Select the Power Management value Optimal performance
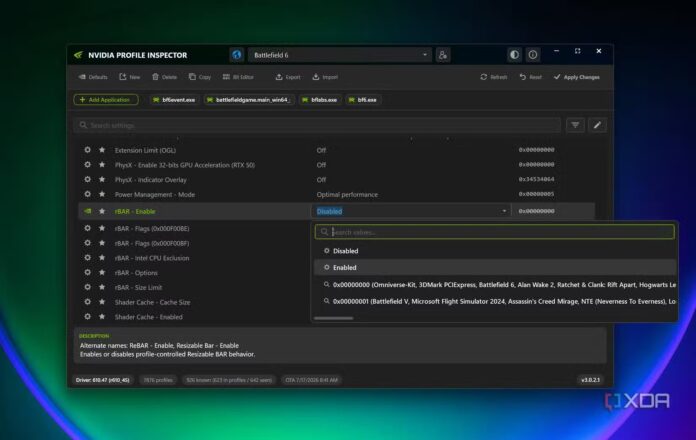Screen dimensions: 696x440 [x=347, y=194]
